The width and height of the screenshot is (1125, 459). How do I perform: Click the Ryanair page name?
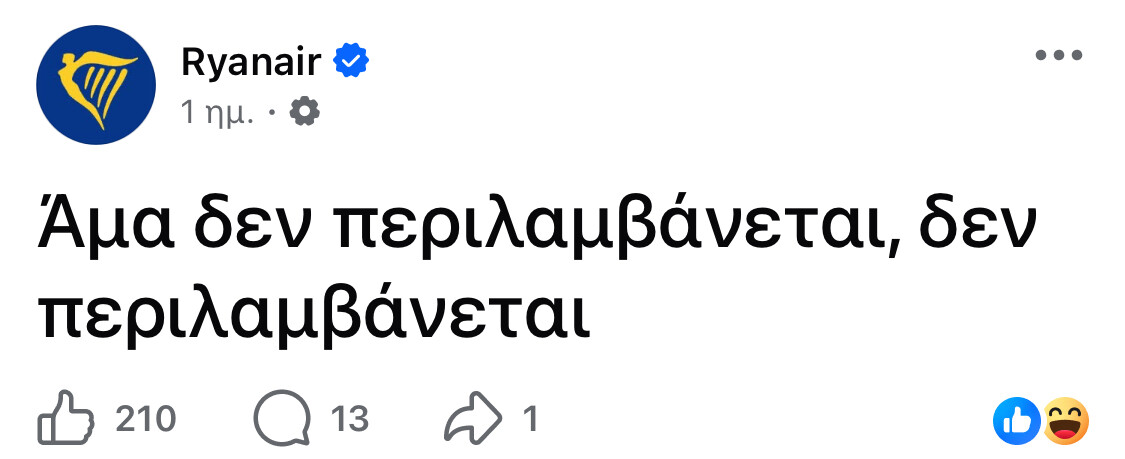click(x=250, y=62)
